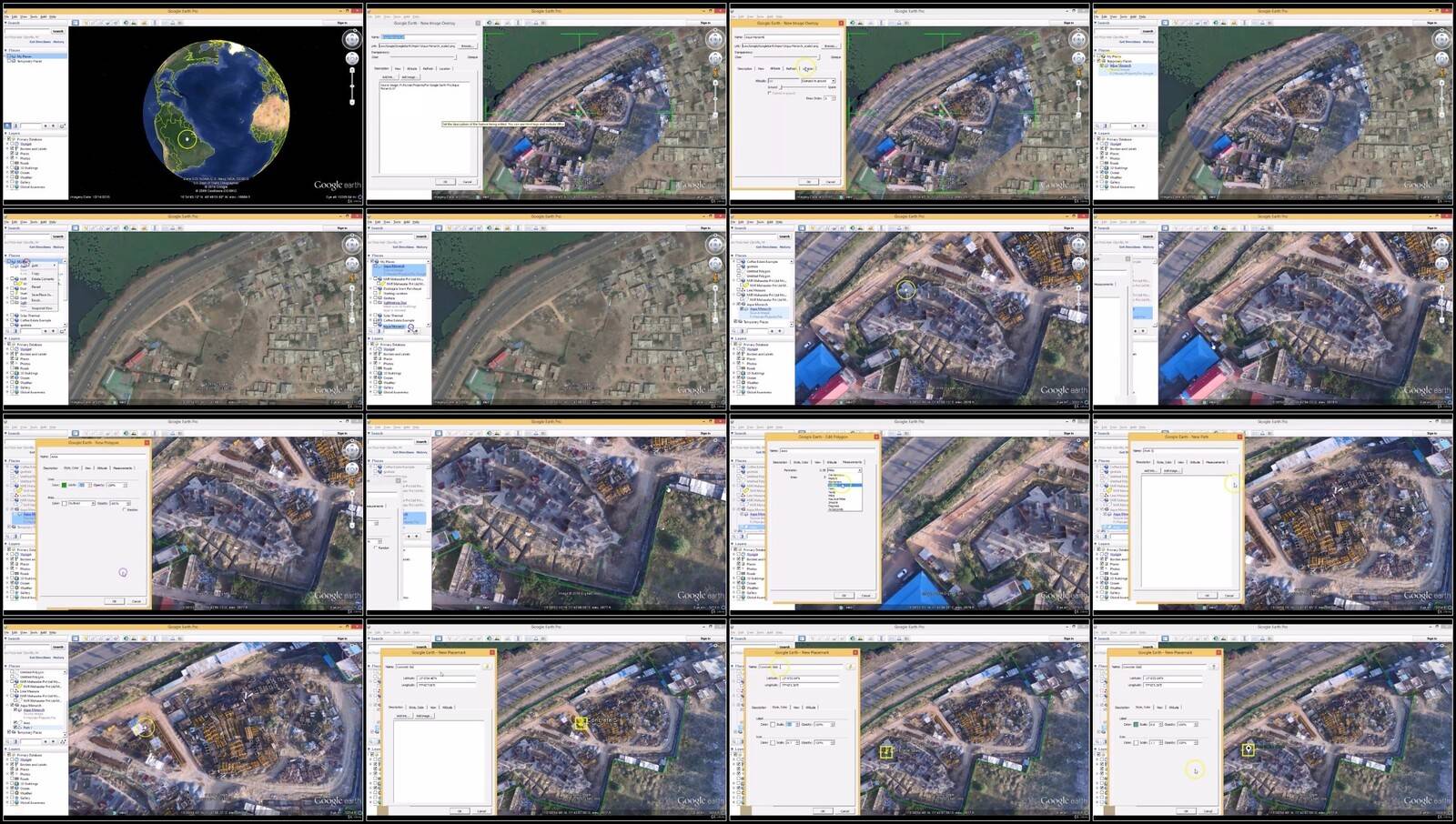1456x824 pixels.
Task: Select My Places row in globe frame
Action: tap(36, 55)
